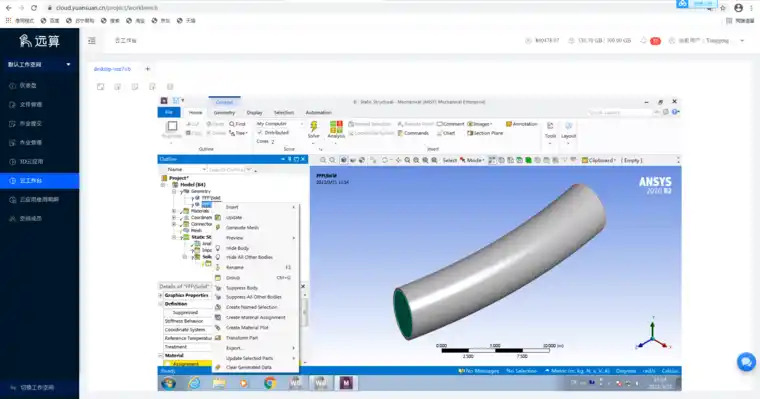Reload the browser page
Viewport: 760px width, 399px height.
[x=33, y=8]
